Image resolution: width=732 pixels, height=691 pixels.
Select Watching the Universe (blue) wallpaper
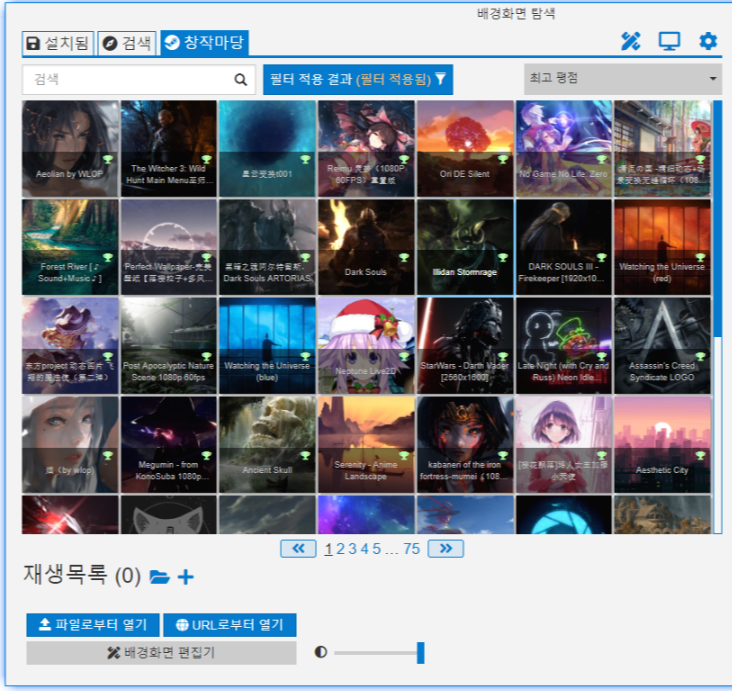point(267,346)
